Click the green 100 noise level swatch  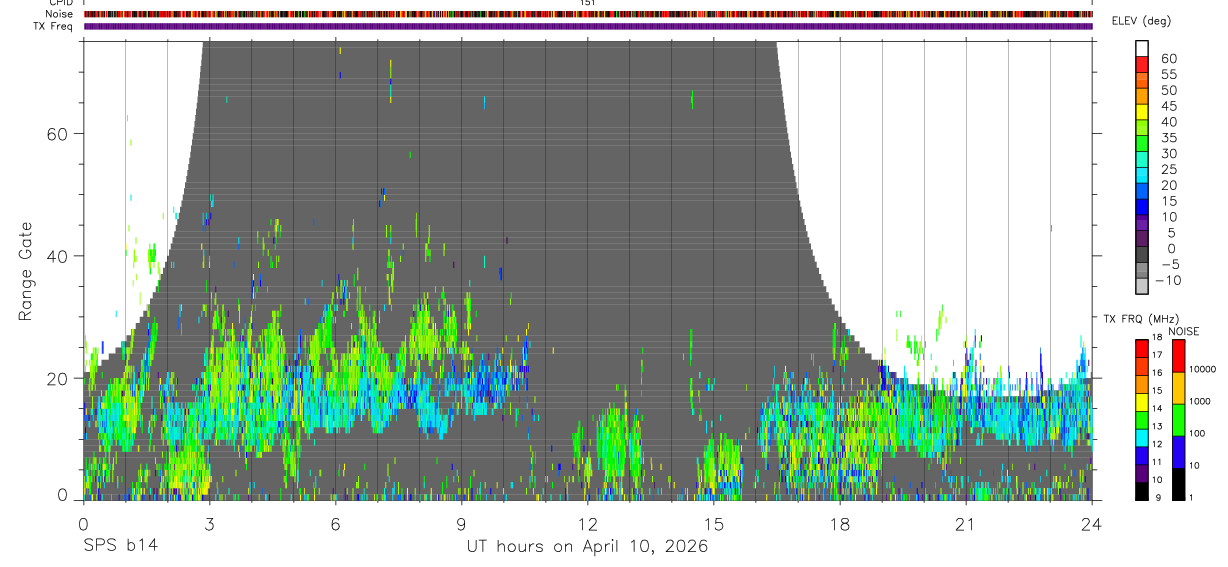point(1179,420)
